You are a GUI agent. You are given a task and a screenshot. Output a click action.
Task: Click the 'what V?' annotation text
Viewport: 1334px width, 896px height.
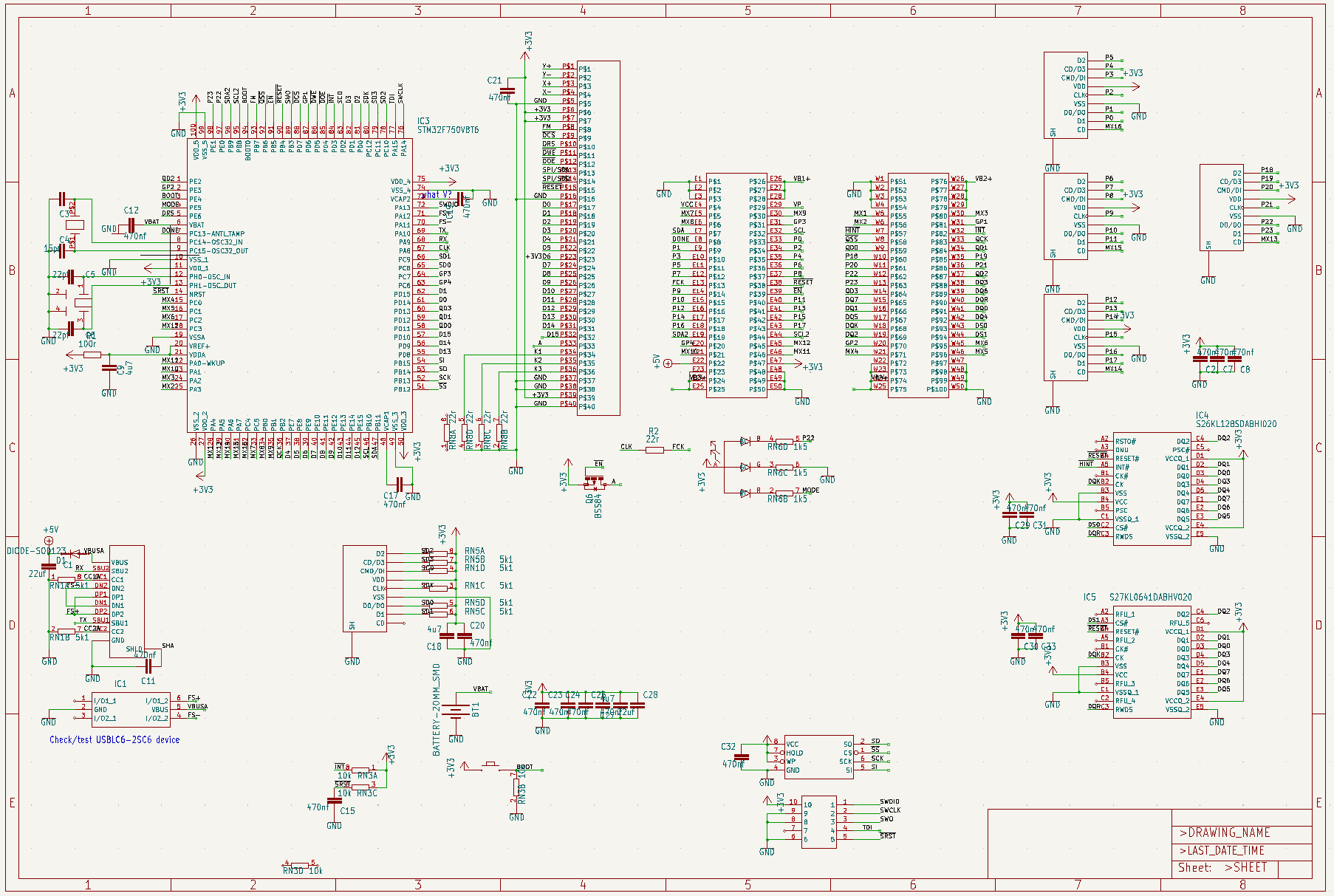(x=437, y=195)
